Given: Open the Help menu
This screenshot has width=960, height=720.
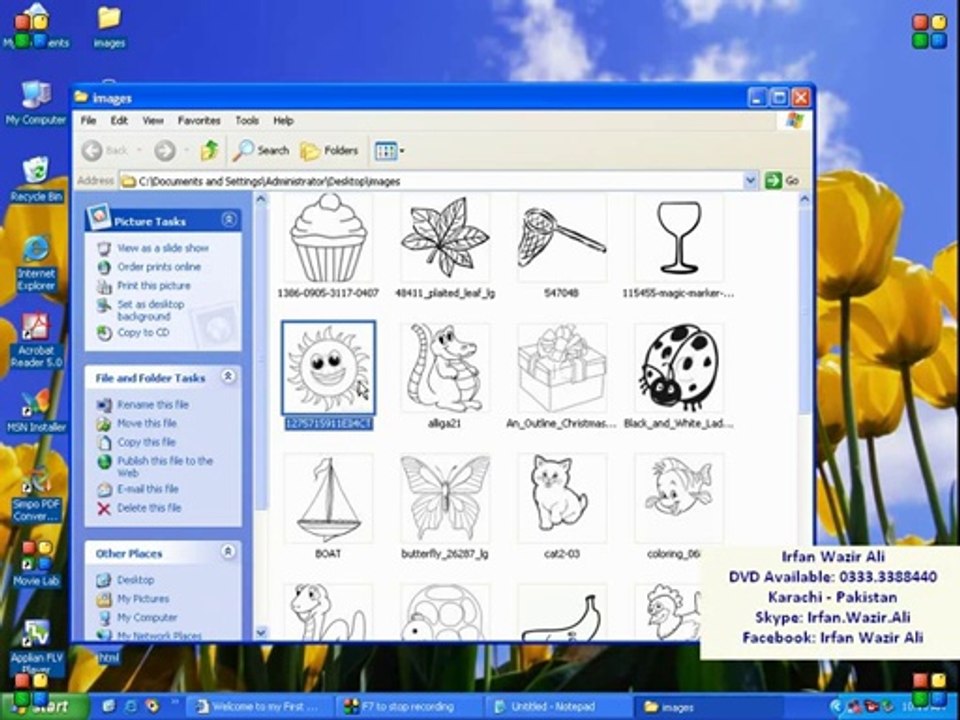Looking at the screenshot, I should coord(283,121).
